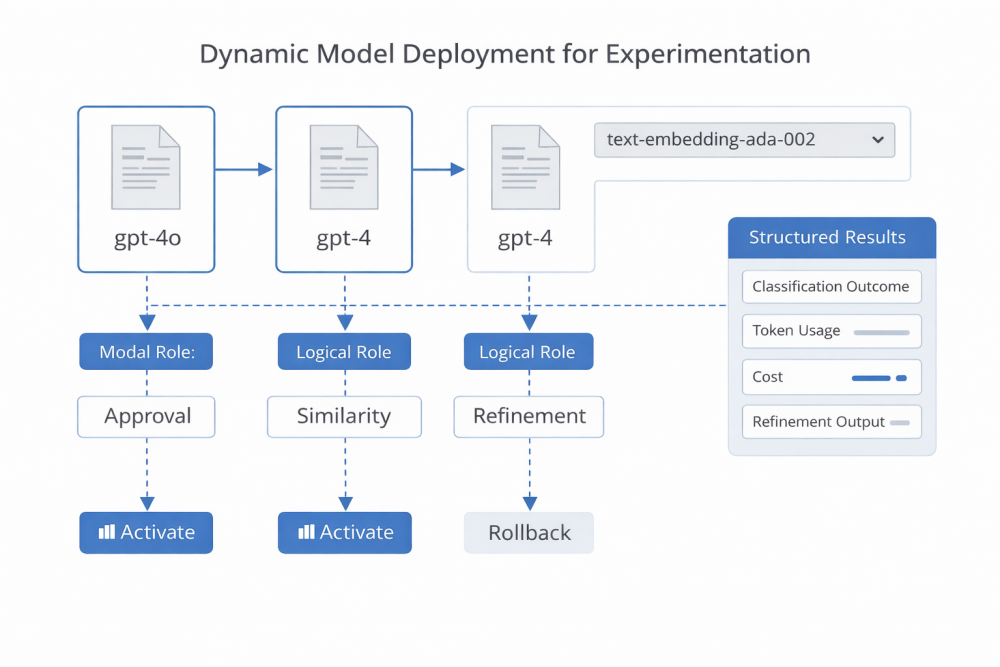Image resolution: width=1000 pixels, height=667 pixels.
Task: Click the chevron arrow of the model dropdown
Action: pos(878,140)
